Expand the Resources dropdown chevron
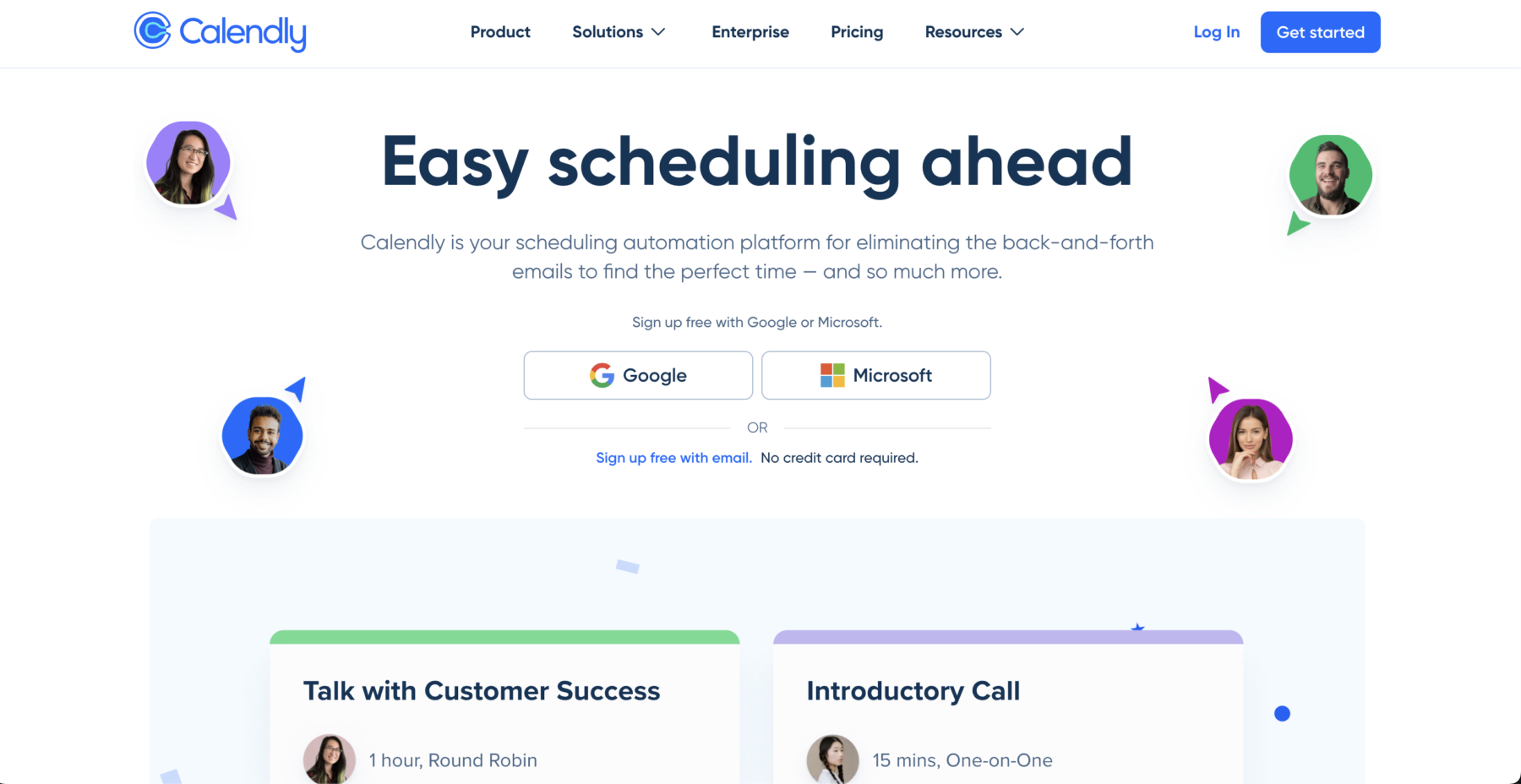This screenshot has width=1521, height=784. coord(1017,32)
